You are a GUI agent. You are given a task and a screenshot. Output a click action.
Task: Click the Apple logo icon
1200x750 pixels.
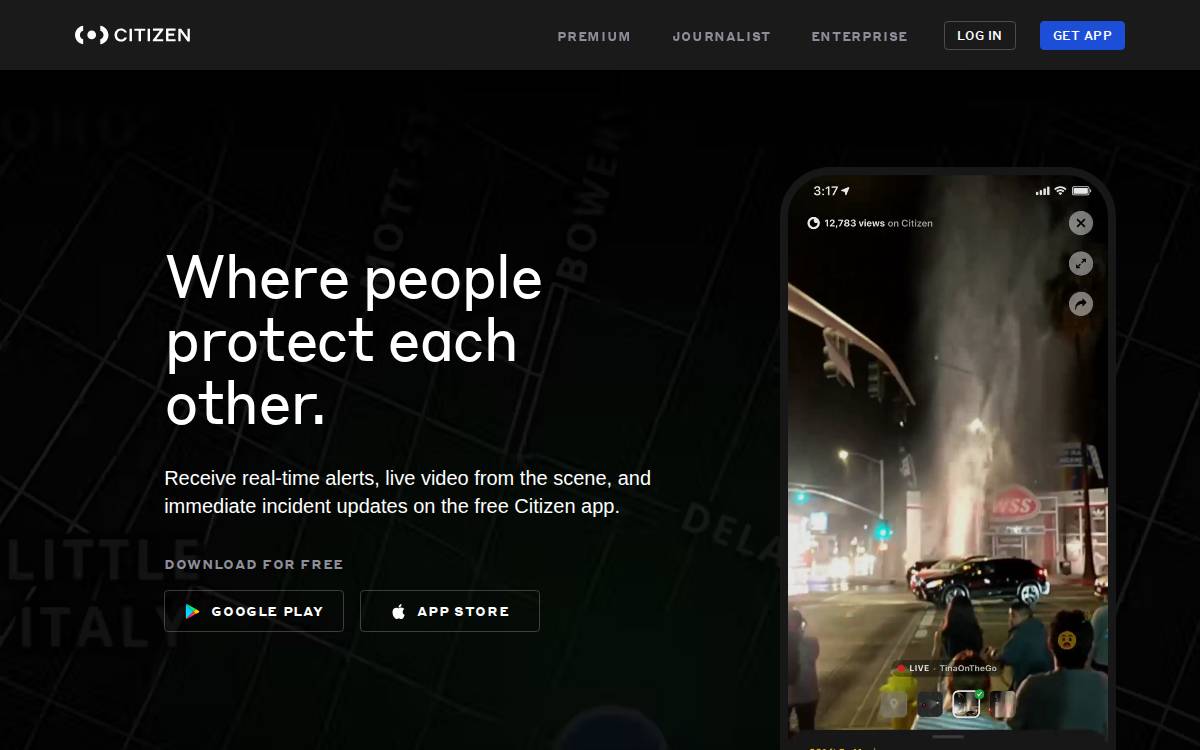pyautogui.click(x=398, y=611)
